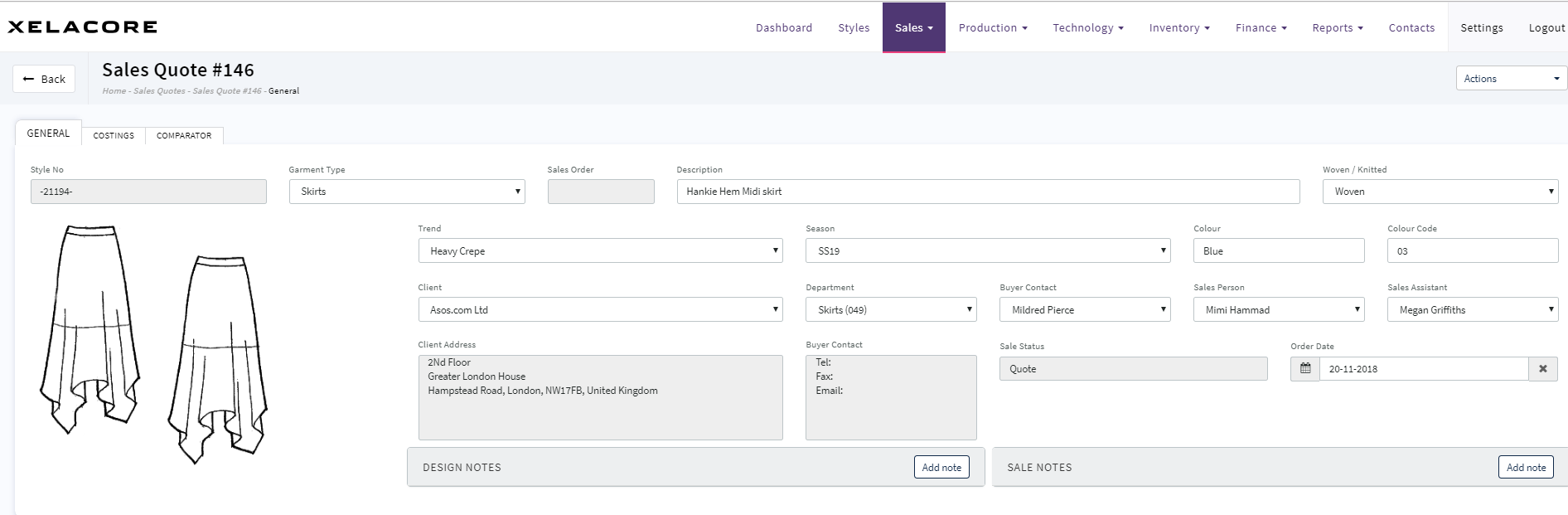
Task: Switch to the Comparator tab
Action: coord(184,135)
